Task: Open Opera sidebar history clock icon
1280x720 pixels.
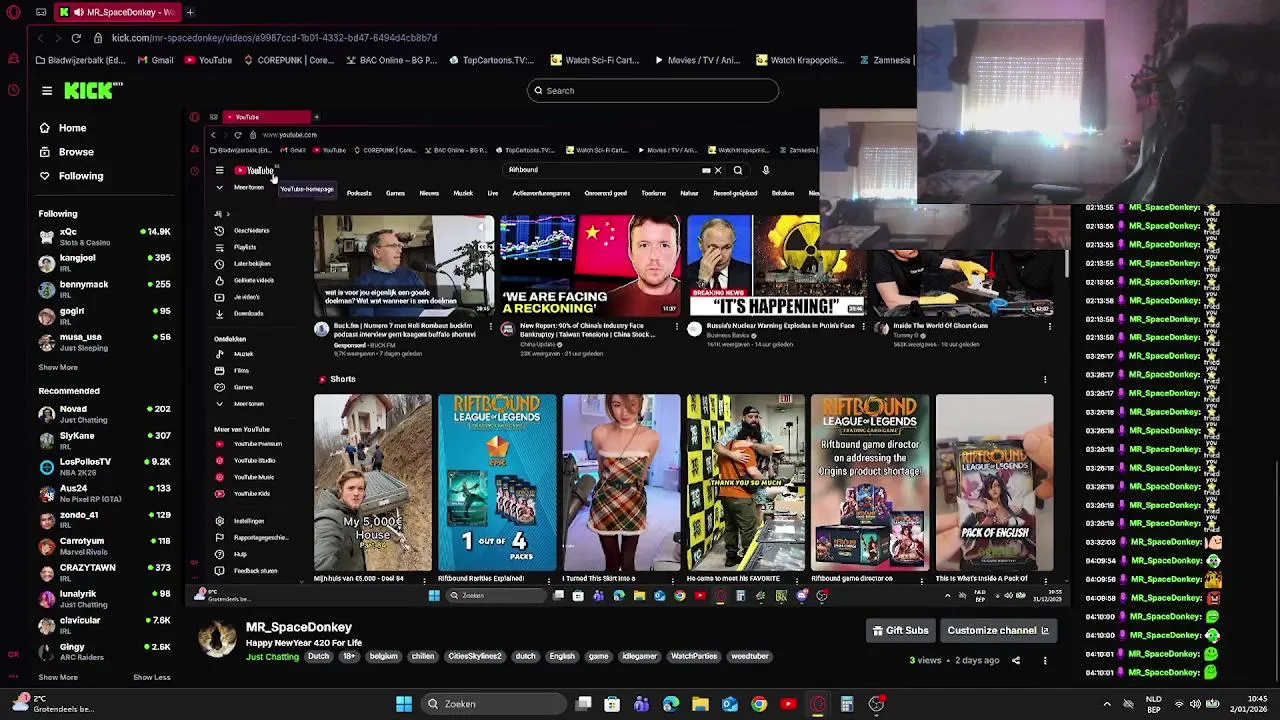Action: point(13,90)
